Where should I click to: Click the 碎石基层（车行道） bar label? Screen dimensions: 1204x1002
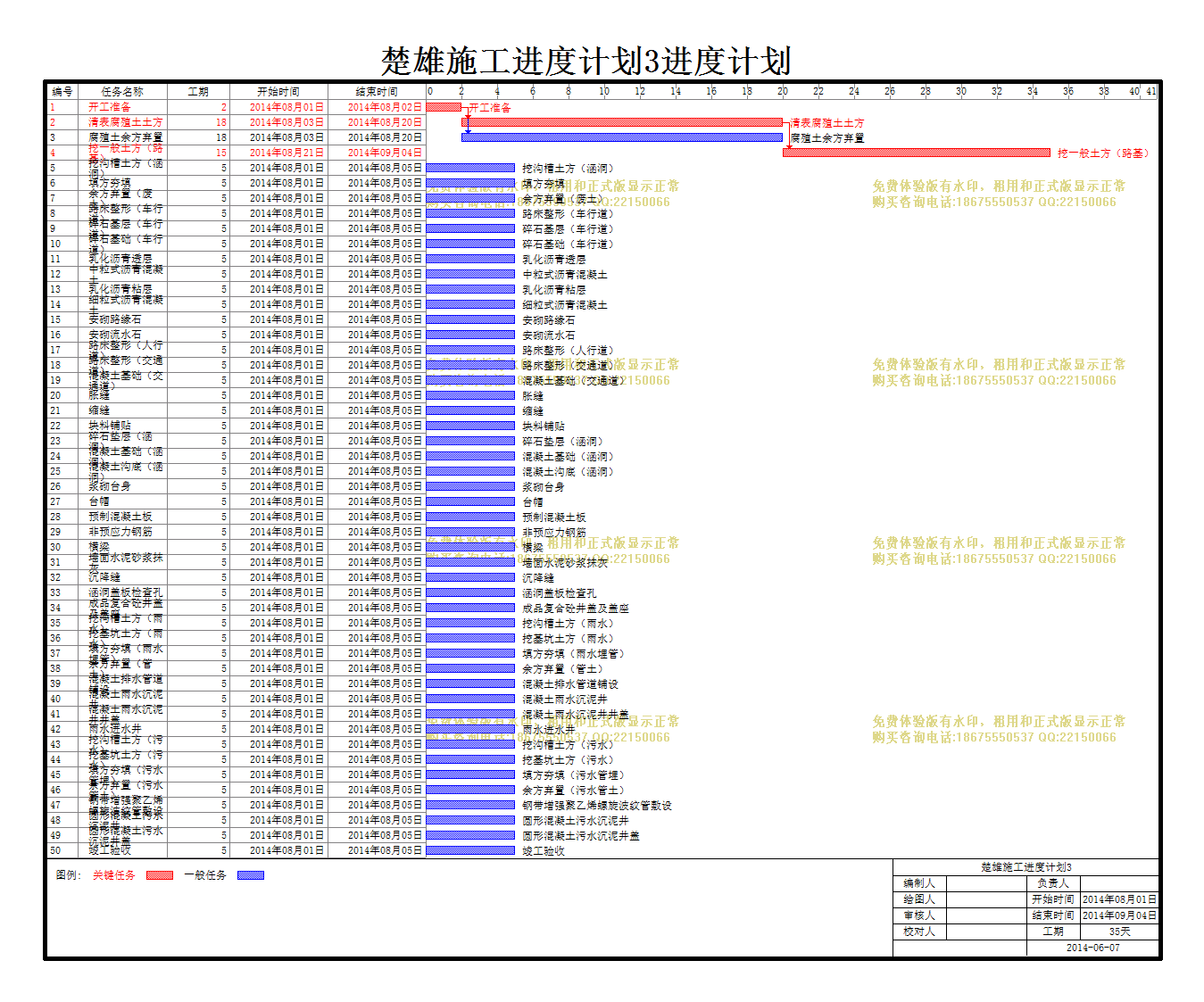[569, 229]
